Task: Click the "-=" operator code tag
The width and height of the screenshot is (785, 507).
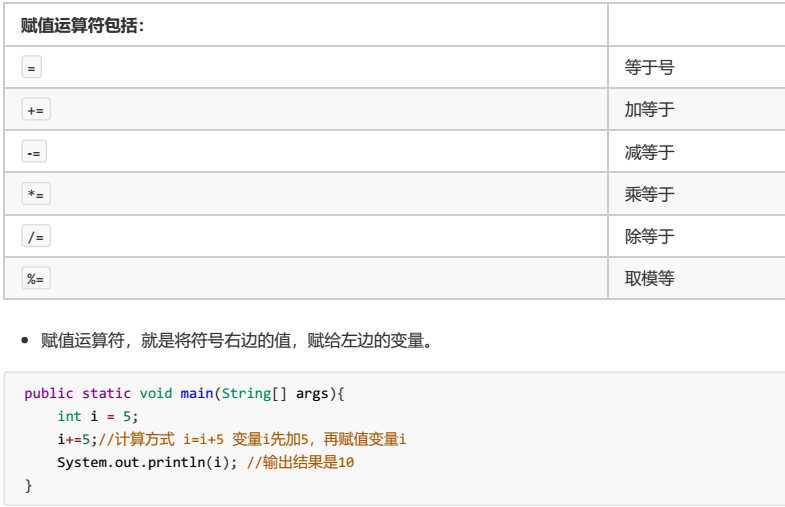Action: click(x=34, y=152)
